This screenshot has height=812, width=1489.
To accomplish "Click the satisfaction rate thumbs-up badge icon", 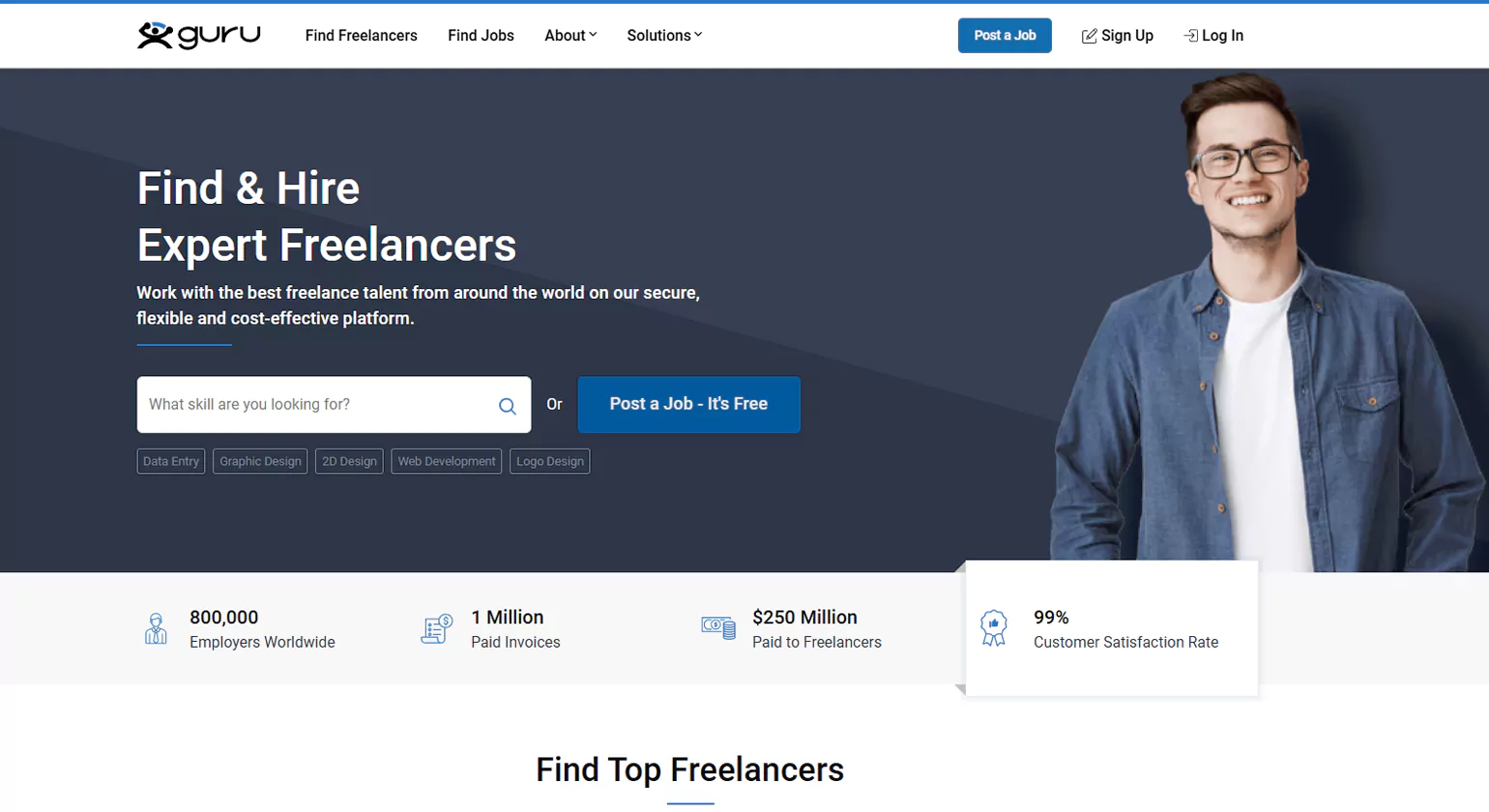I will [993, 628].
